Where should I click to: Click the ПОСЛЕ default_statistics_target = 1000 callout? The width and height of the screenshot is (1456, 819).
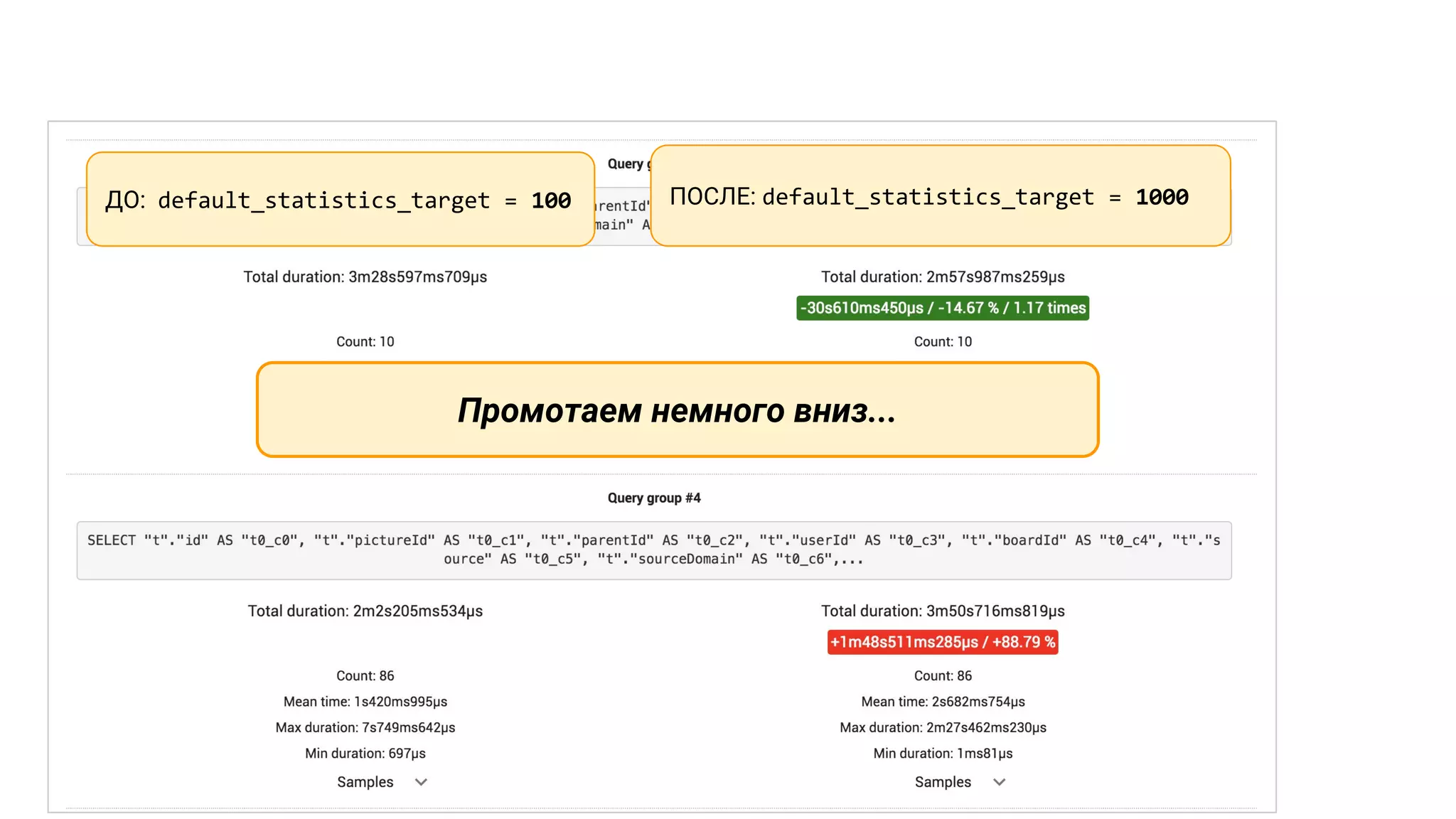pyautogui.click(x=940, y=196)
